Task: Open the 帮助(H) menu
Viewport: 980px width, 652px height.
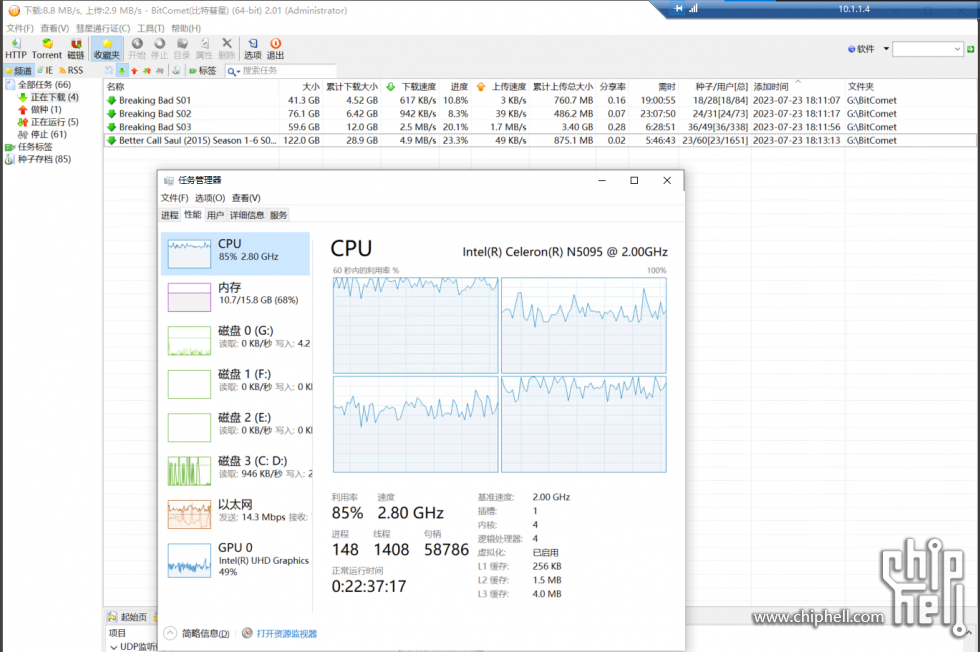Action: tap(186, 28)
